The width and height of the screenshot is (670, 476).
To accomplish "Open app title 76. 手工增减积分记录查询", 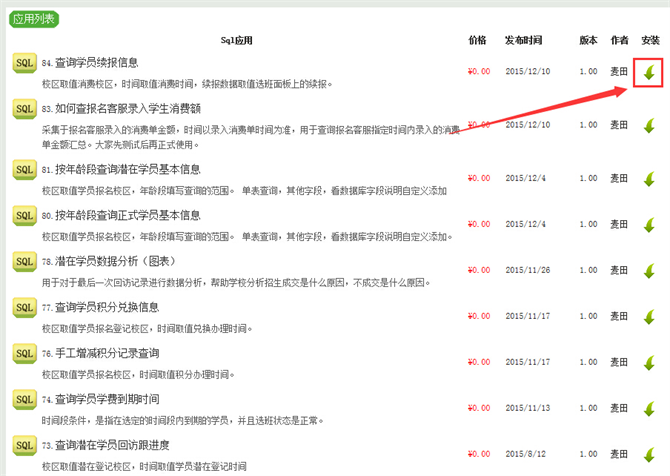I will point(100,353).
